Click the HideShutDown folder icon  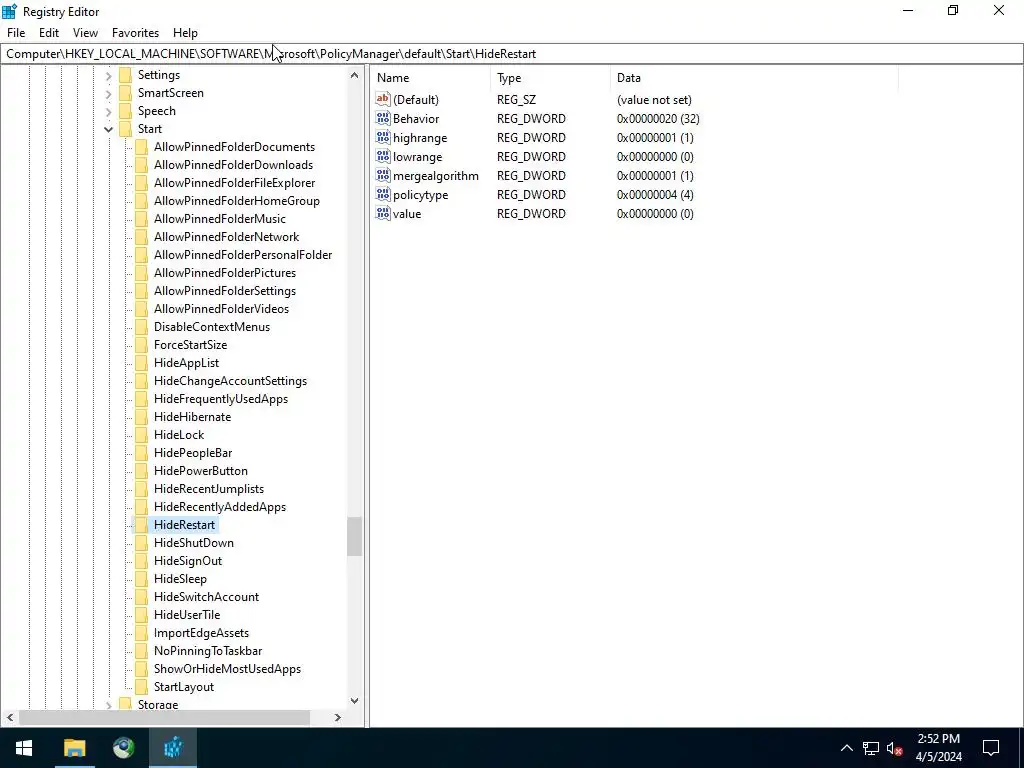click(x=141, y=543)
